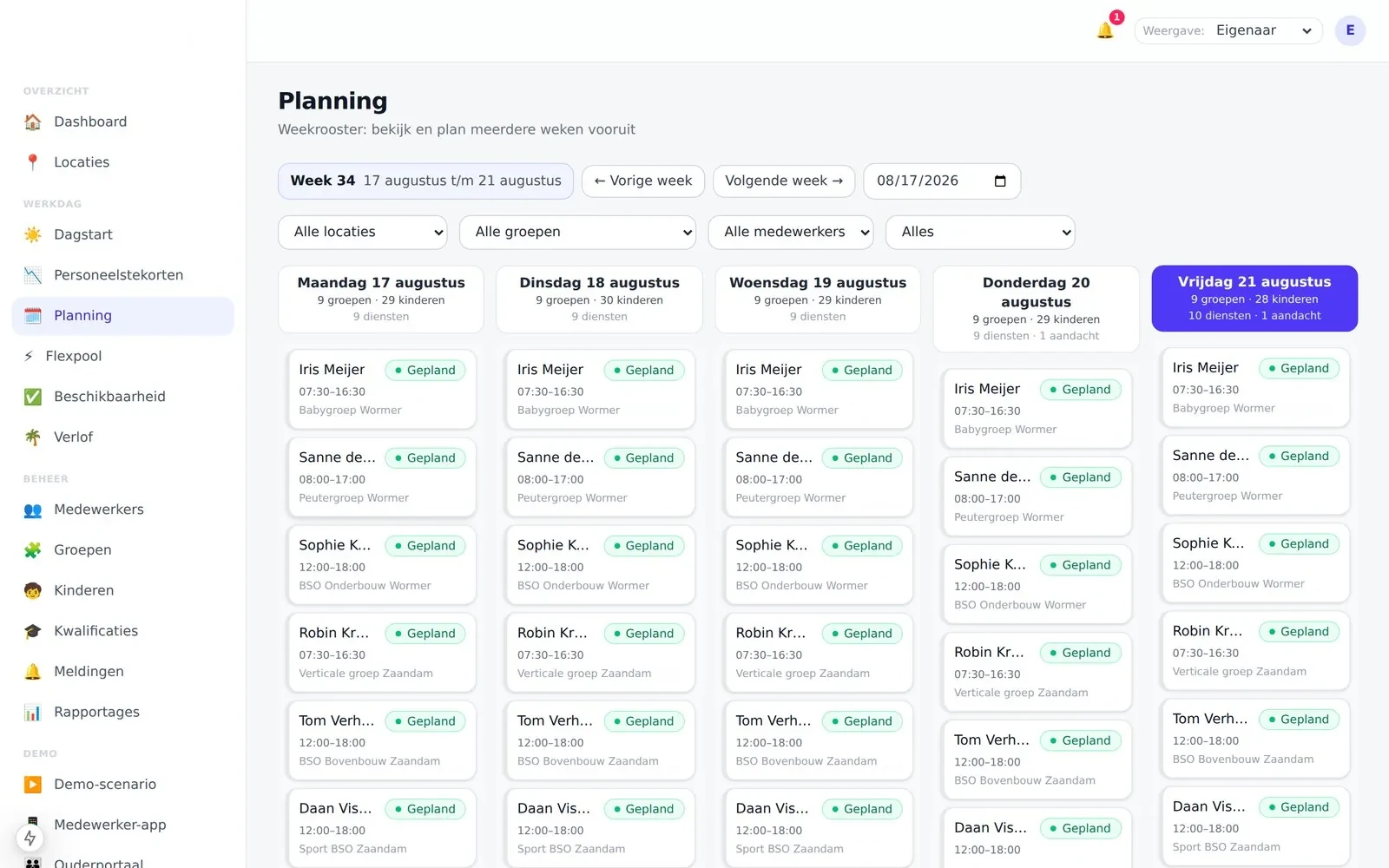Click Gepland badge for Robin Kr... on Dinsdag
The height and width of the screenshot is (868, 1389).
pos(644,634)
